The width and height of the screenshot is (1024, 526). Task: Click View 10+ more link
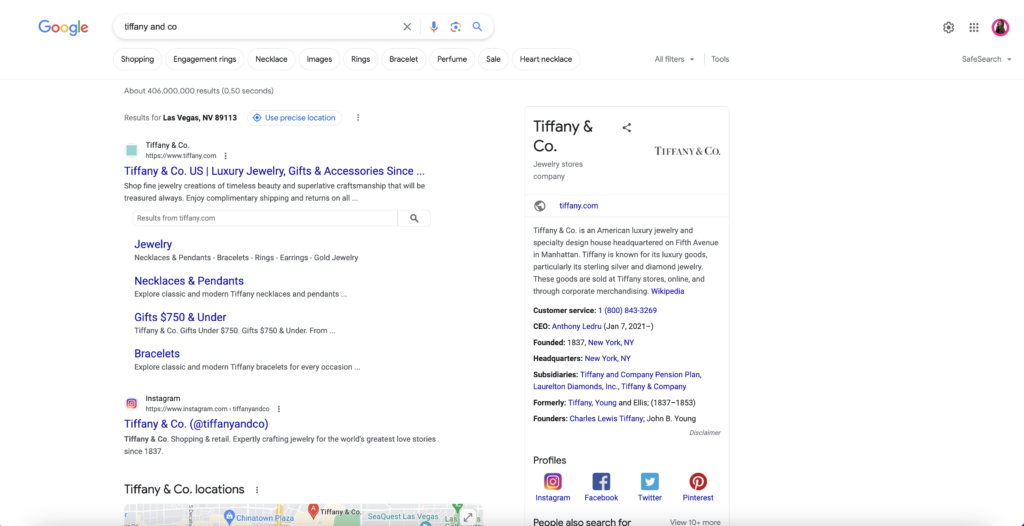point(695,522)
